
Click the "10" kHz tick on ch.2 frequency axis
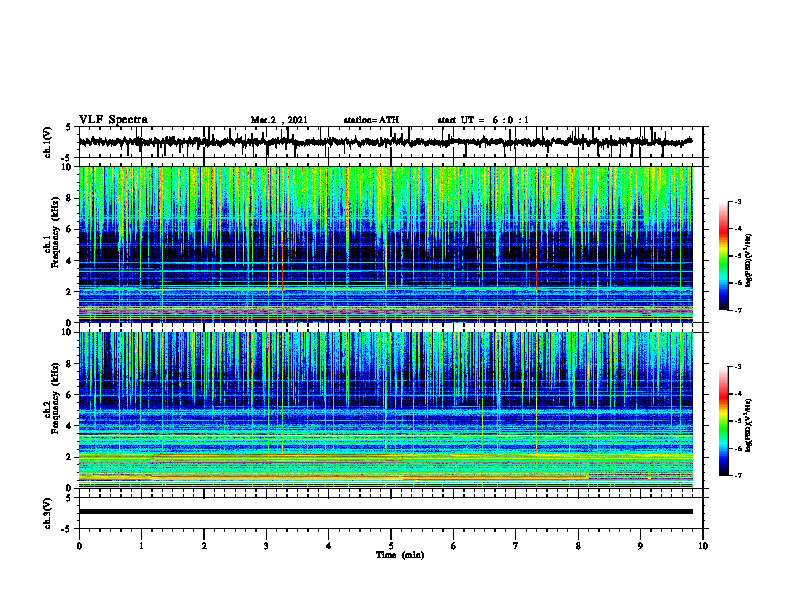(x=66, y=332)
